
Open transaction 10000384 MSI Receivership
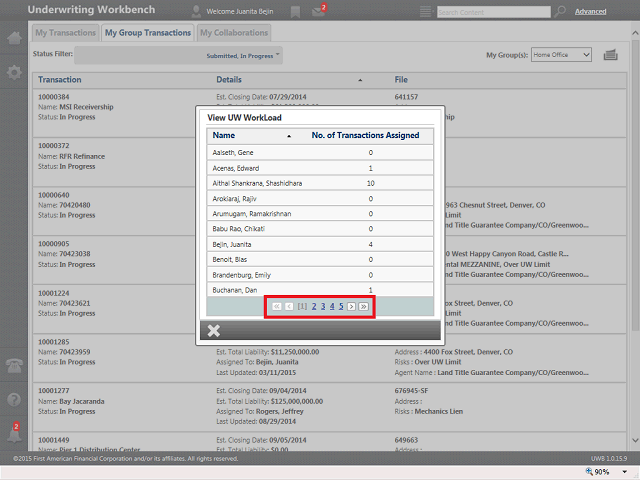[53, 97]
